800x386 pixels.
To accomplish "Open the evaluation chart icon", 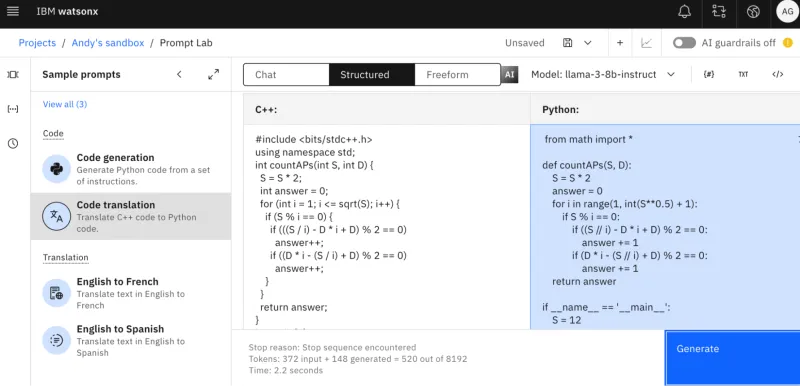I will 646,43.
